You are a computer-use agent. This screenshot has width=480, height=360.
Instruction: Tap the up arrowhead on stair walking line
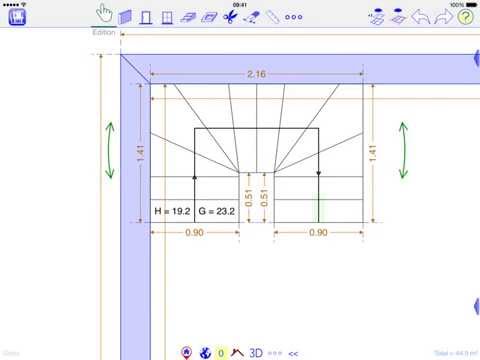click(x=195, y=177)
